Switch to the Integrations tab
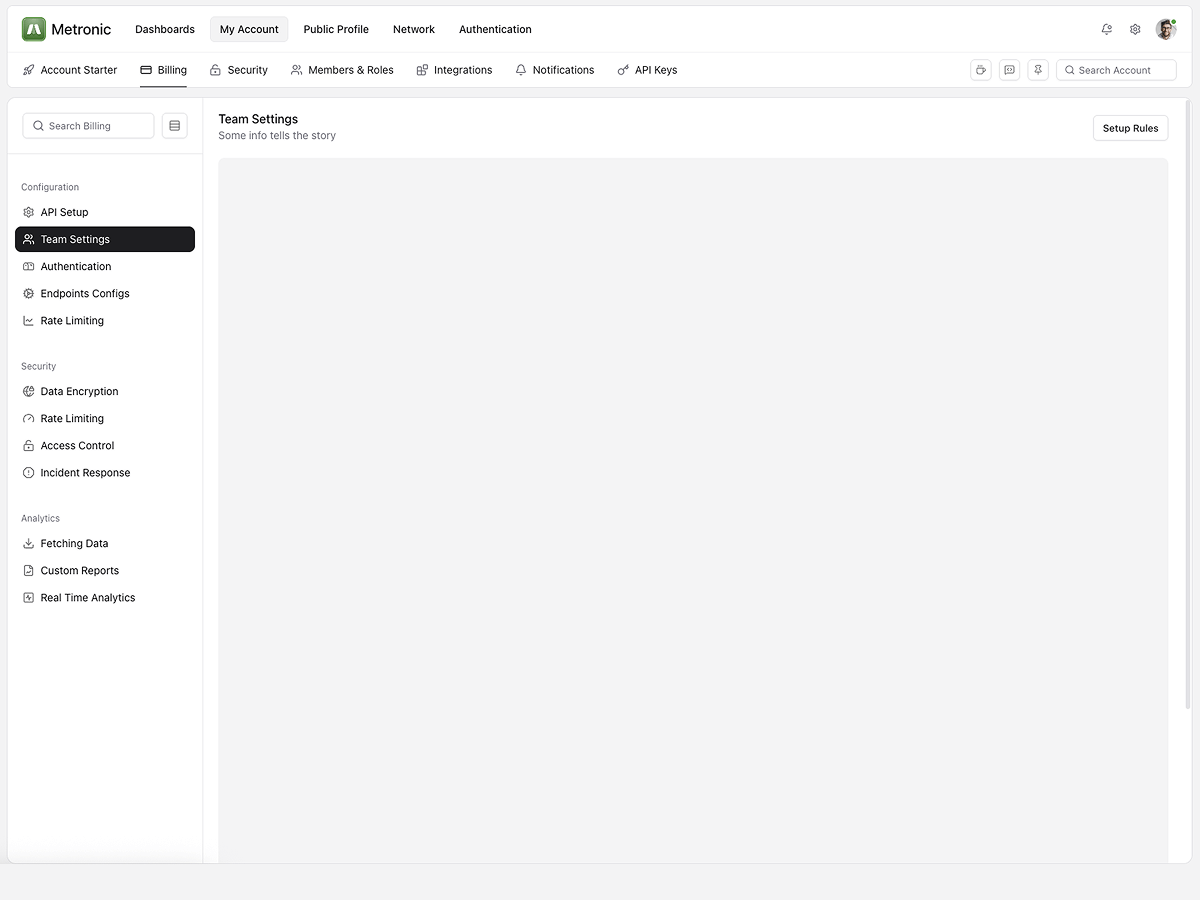This screenshot has height=900, width=1200. (x=454, y=70)
